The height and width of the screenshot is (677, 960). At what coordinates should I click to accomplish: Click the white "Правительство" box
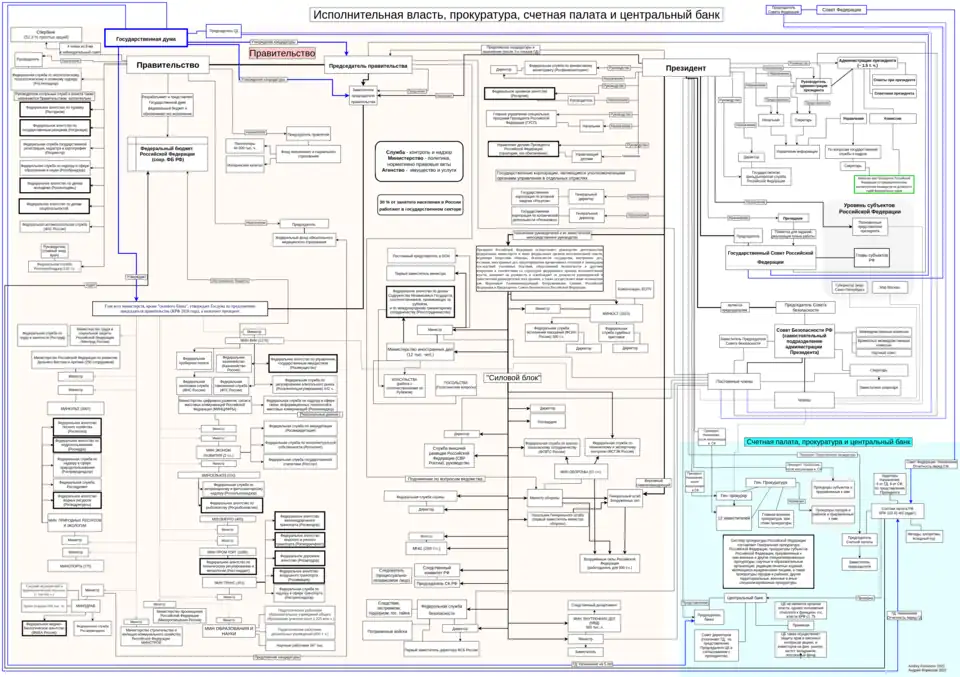pos(163,65)
